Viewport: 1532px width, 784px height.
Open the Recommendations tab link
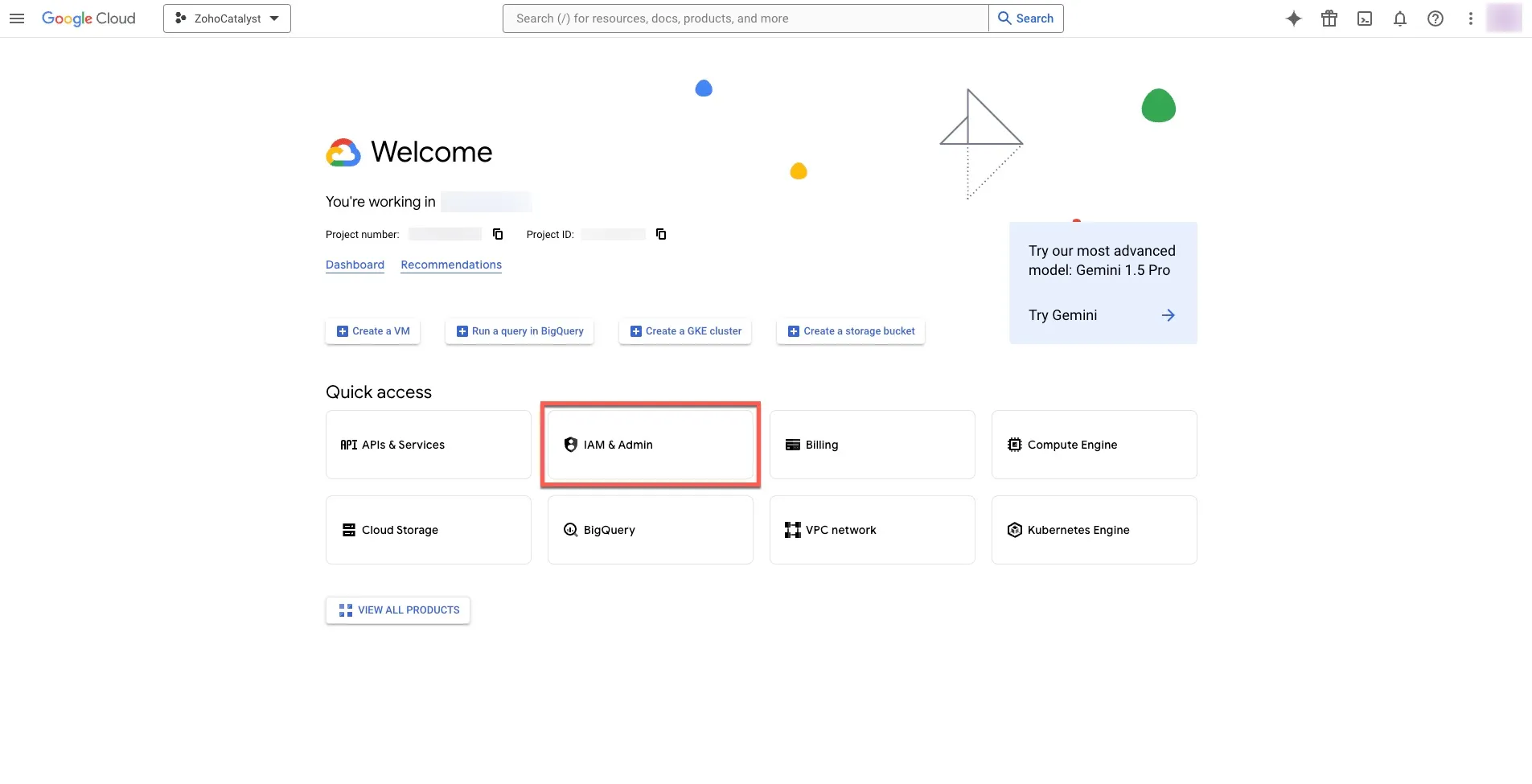(x=451, y=265)
